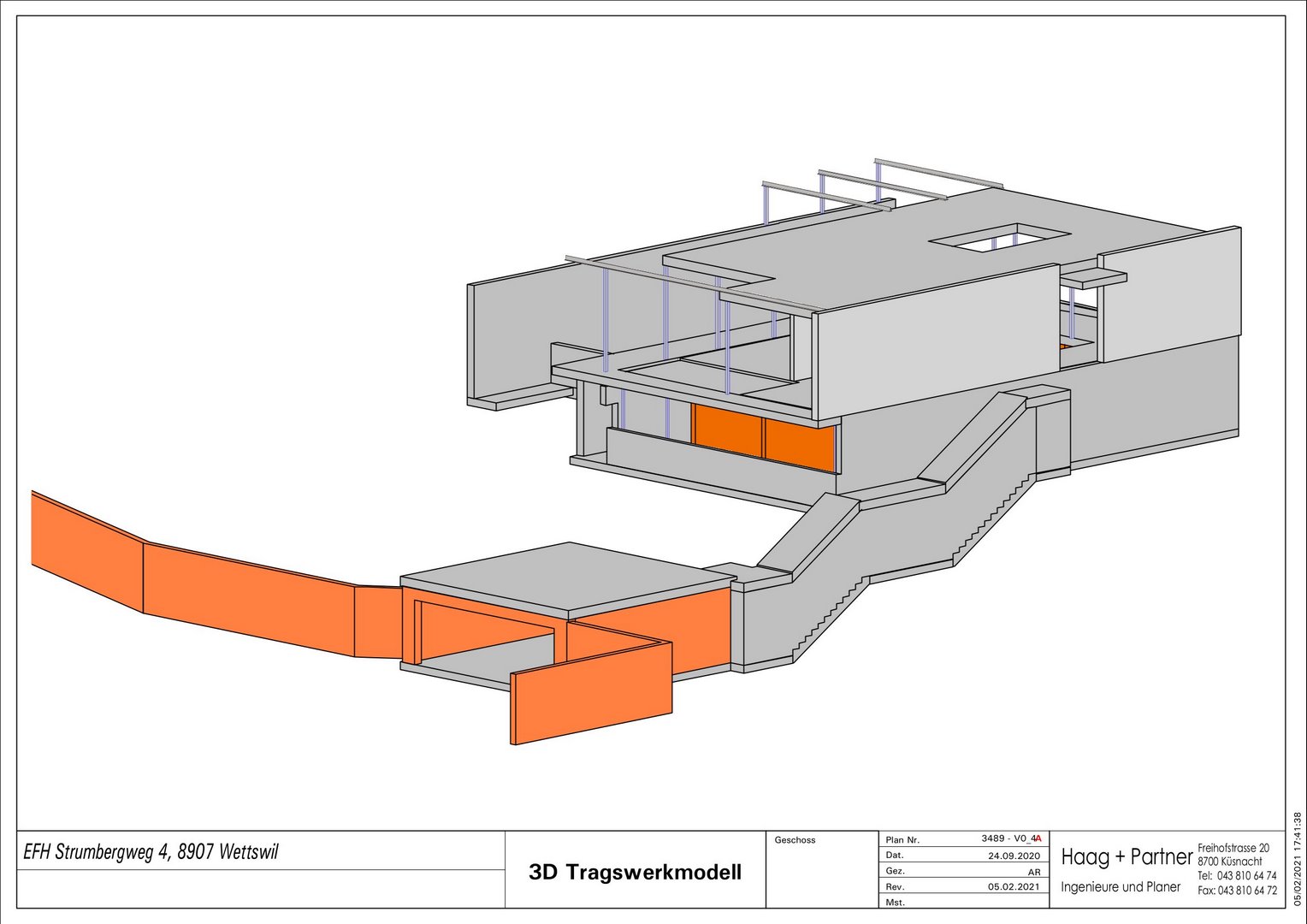
Task: Click the fax number 'Fax: 043 810 64 72'
Action: coord(1237,891)
